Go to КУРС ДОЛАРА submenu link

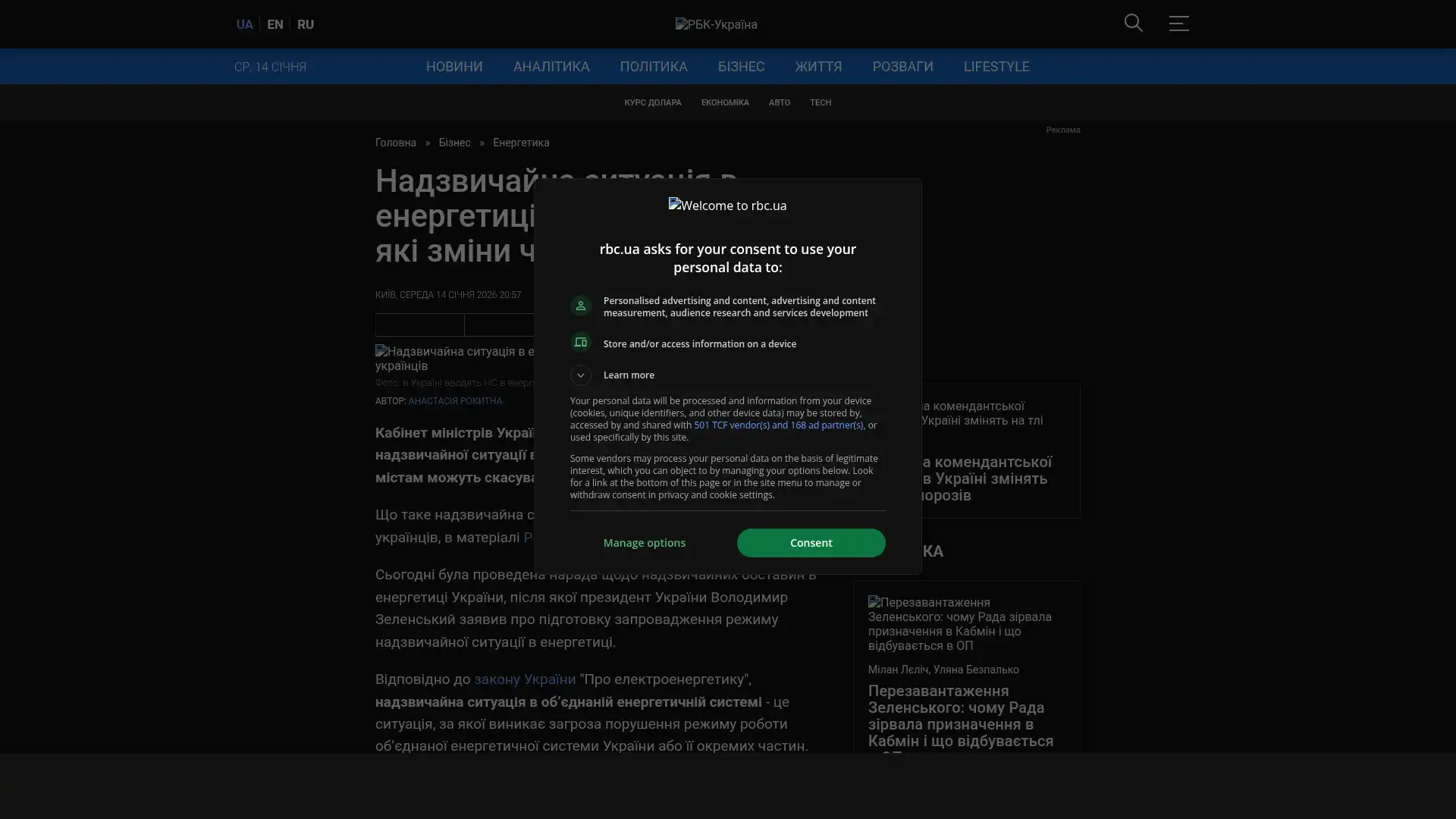pos(652,102)
